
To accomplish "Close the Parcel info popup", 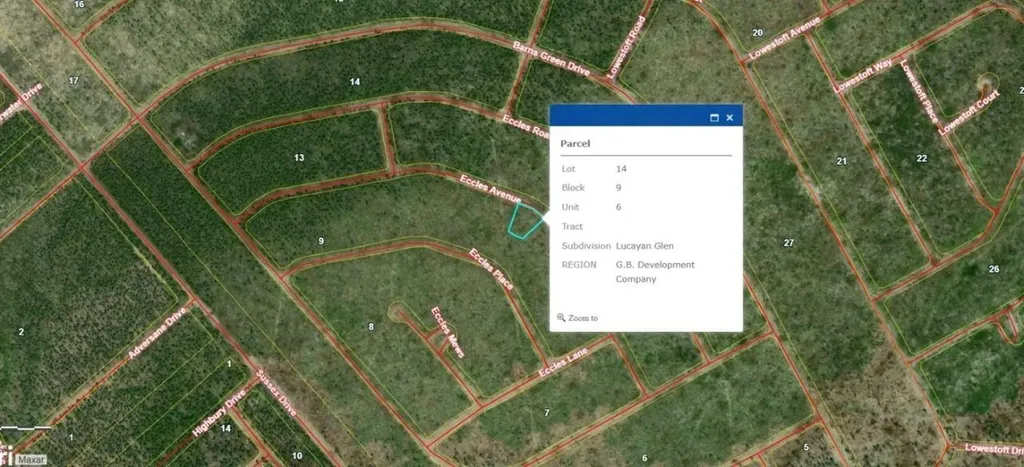I will point(730,117).
